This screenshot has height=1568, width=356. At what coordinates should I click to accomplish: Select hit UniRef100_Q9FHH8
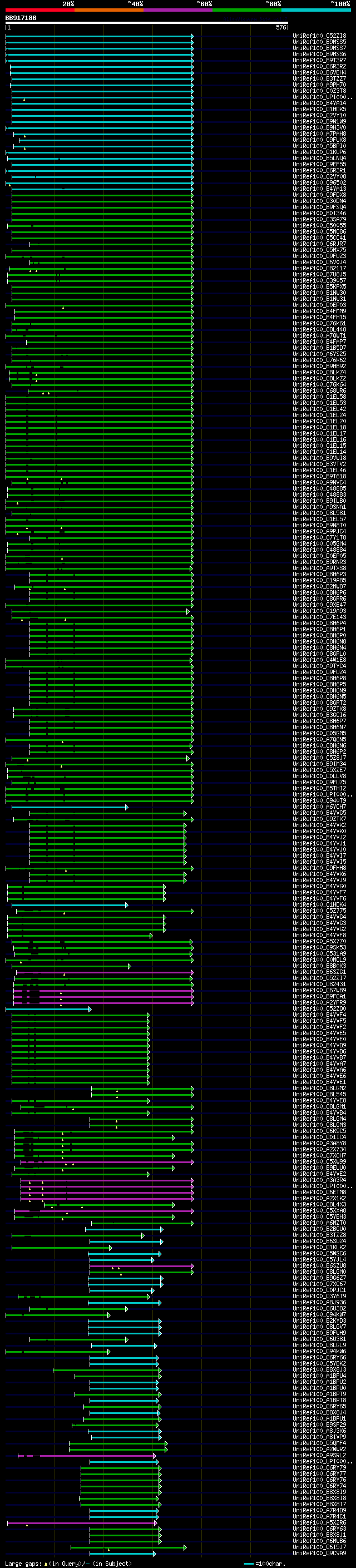pyautogui.click(x=319, y=868)
